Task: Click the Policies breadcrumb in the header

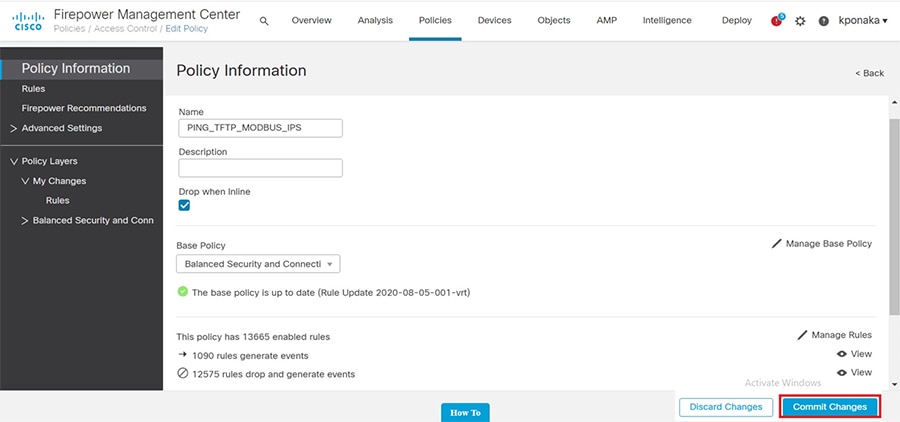Action: click(x=70, y=29)
